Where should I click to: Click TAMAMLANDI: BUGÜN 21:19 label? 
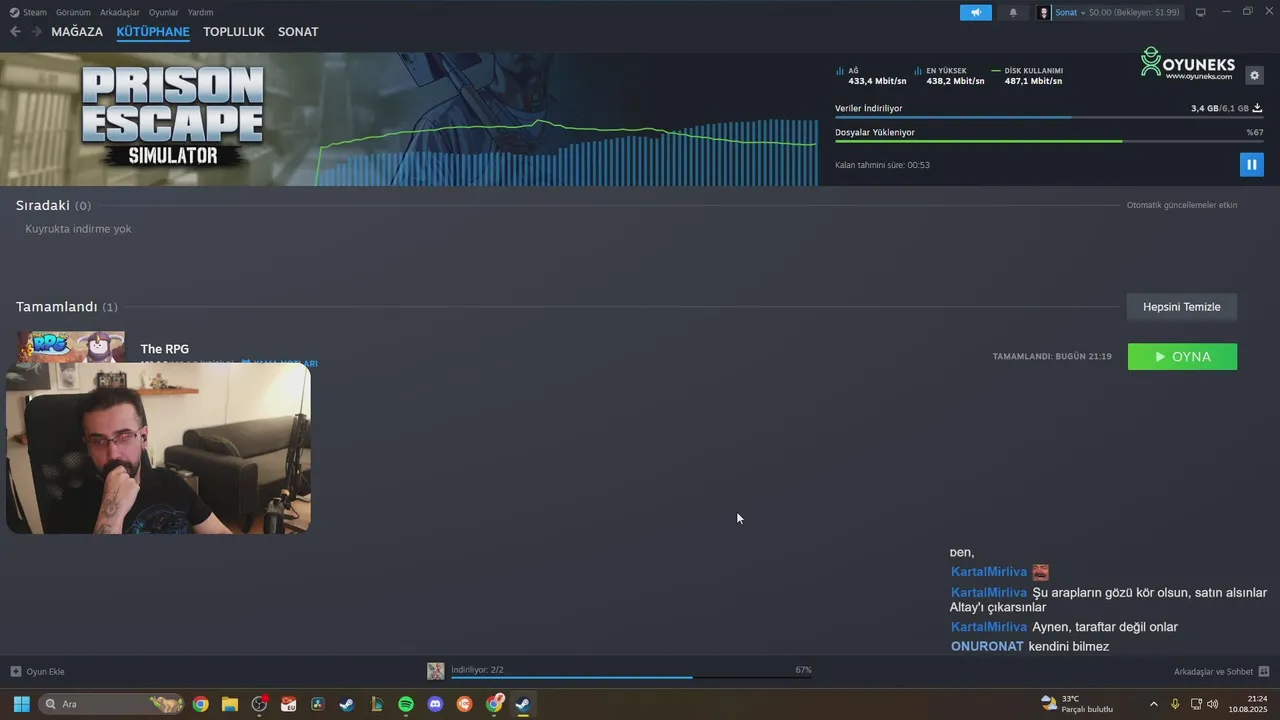tap(1052, 357)
